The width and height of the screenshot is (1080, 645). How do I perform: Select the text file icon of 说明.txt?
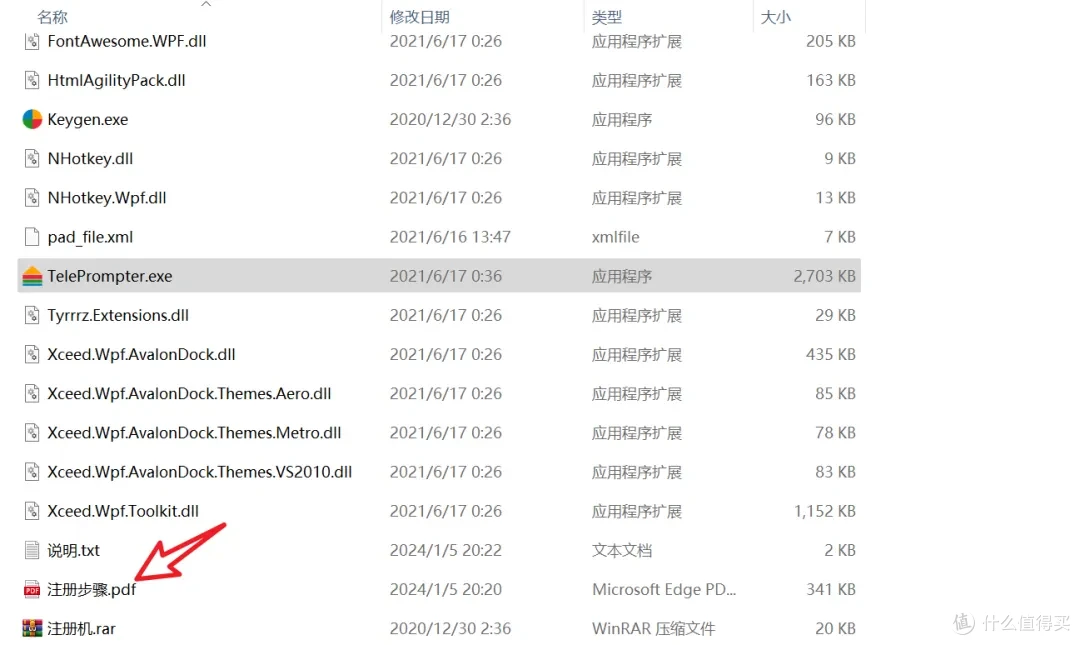(32, 550)
